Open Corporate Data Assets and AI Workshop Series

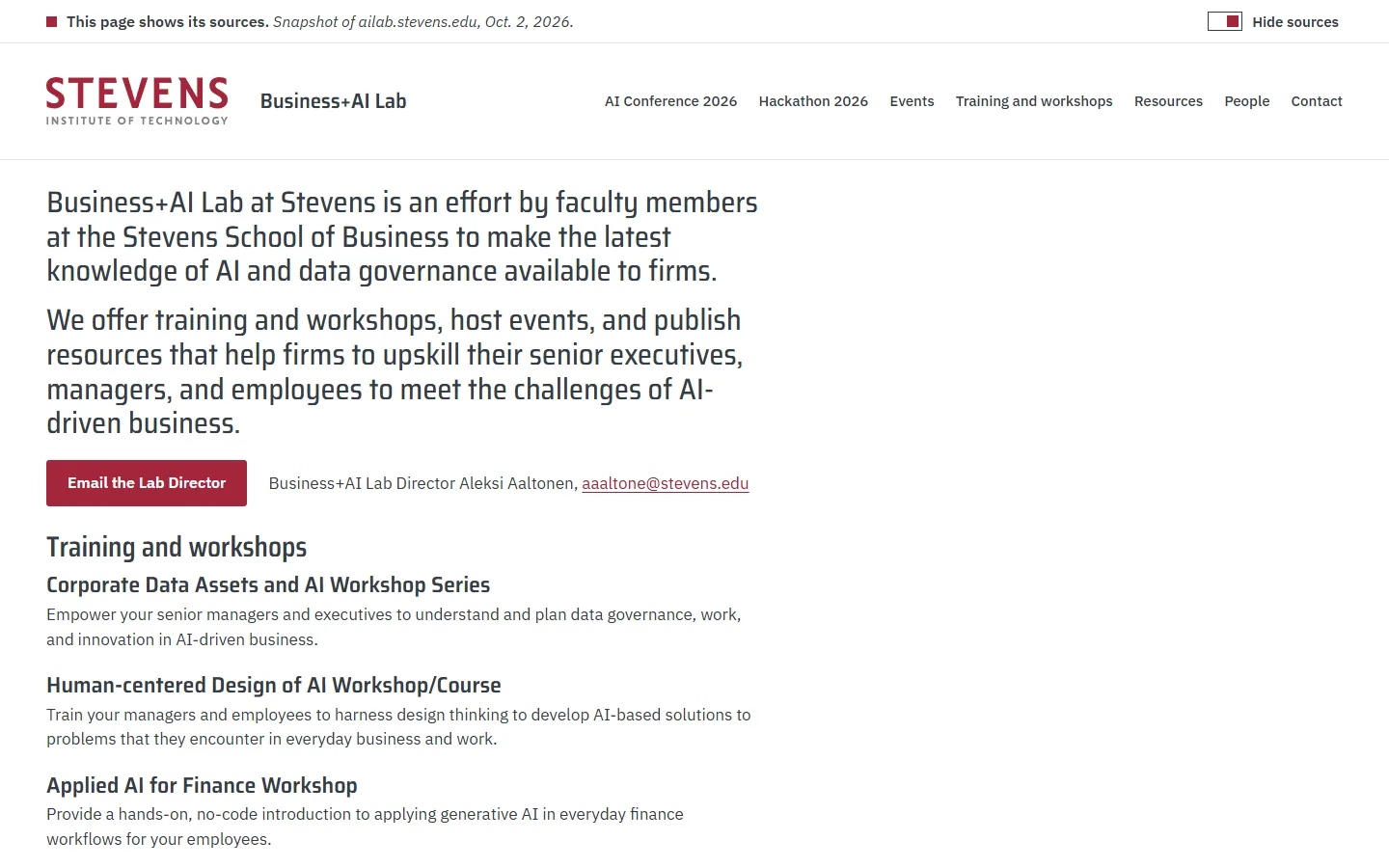point(268,584)
